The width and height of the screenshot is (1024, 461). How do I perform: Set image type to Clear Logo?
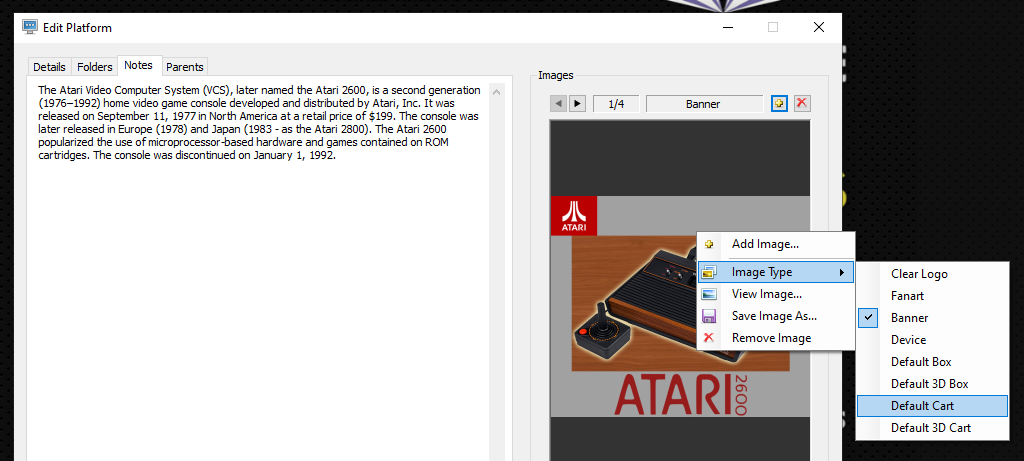tap(933, 274)
